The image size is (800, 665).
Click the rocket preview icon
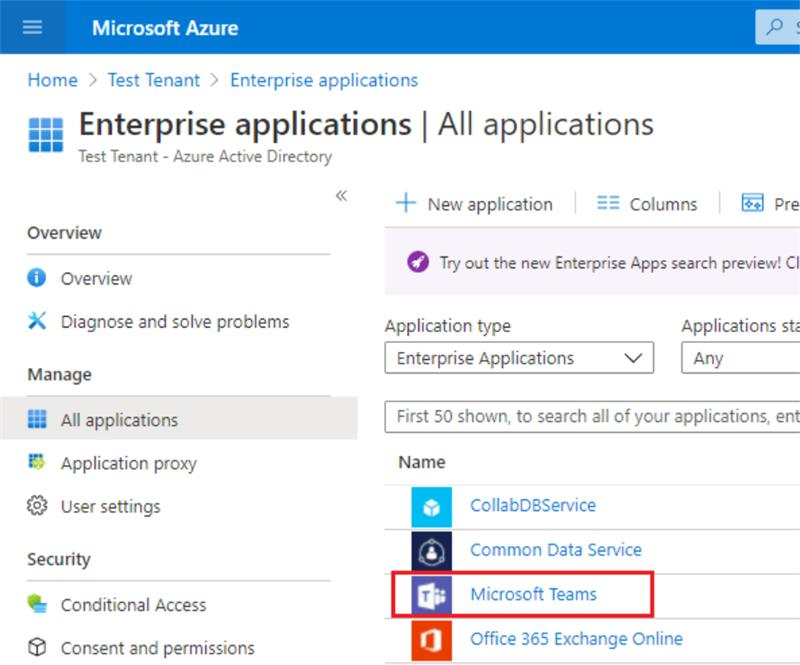click(418, 262)
